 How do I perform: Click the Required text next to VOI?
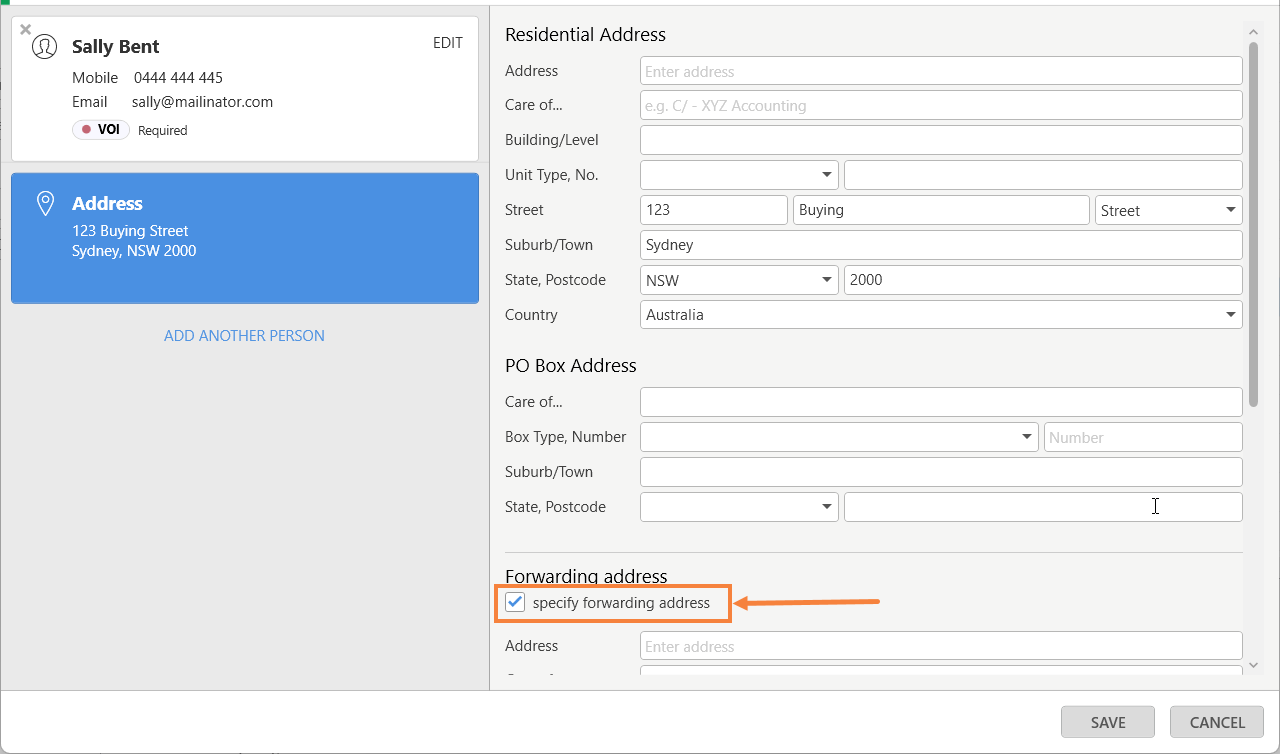(x=162, y=130)
